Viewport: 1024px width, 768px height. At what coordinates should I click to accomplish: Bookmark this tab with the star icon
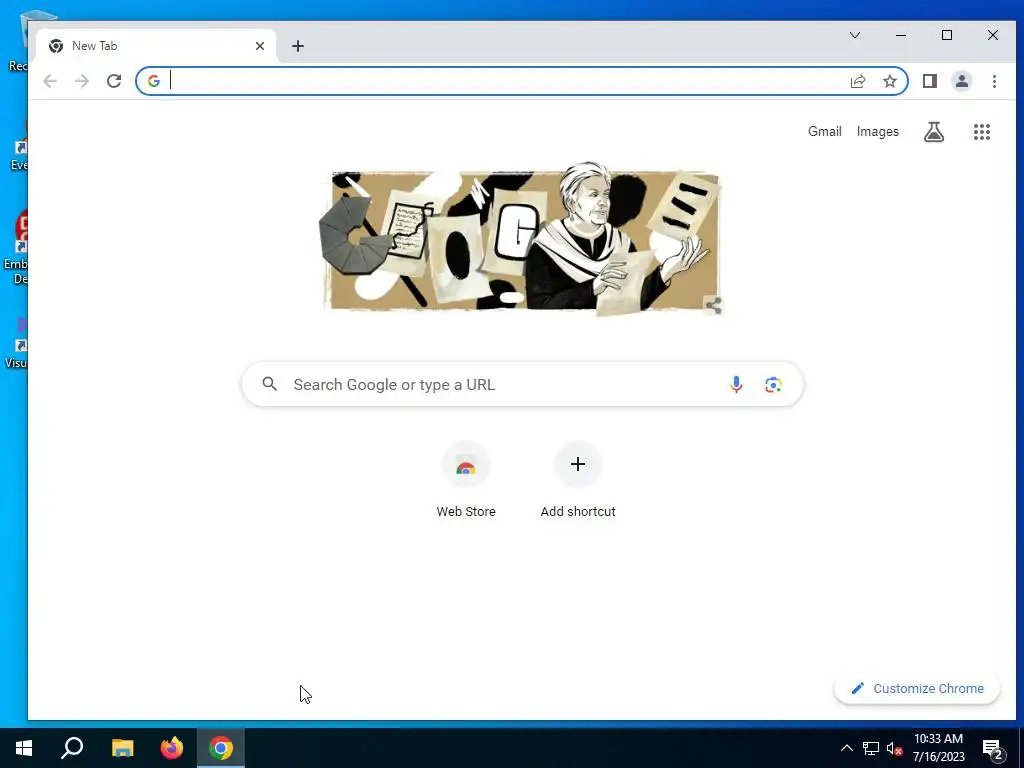[889, 81]
